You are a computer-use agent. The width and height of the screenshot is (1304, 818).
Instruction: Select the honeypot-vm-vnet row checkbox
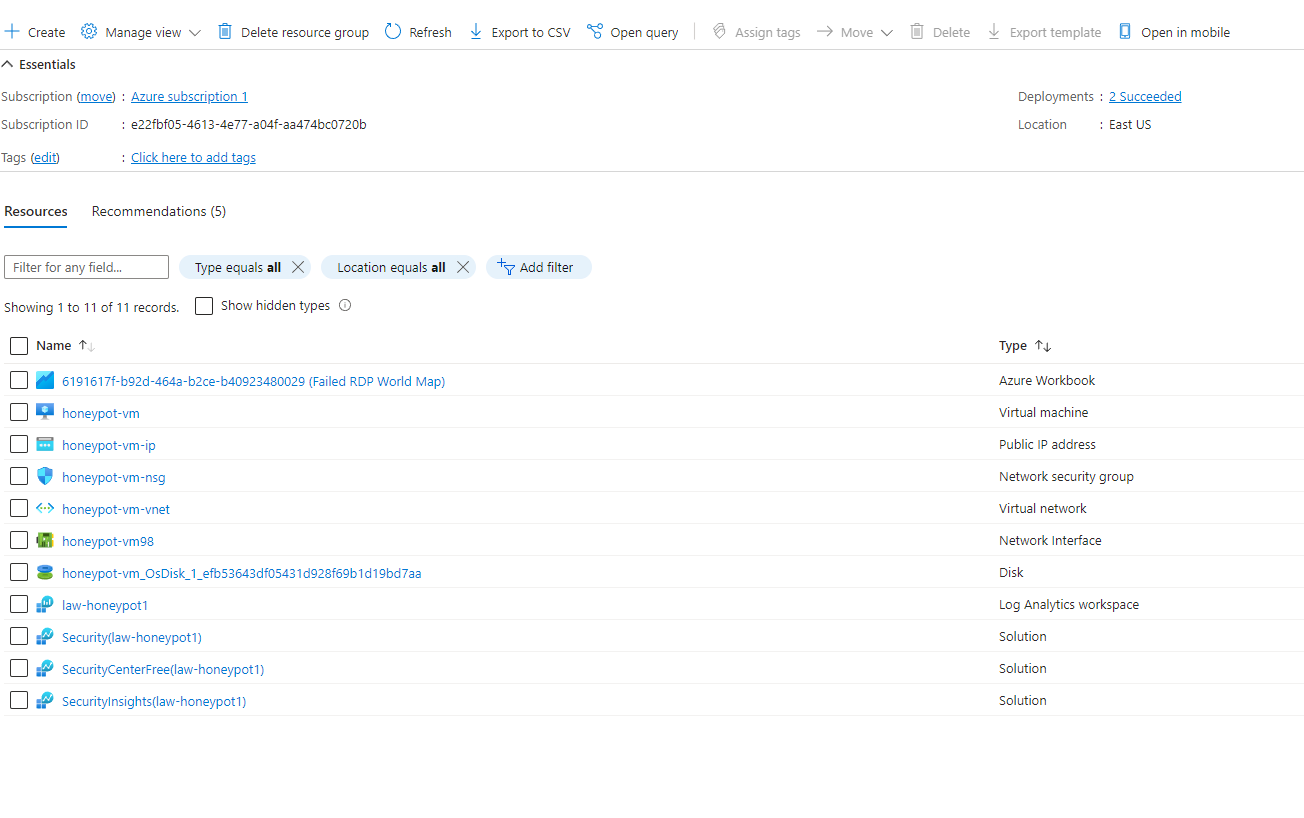(x=19, y=508)
